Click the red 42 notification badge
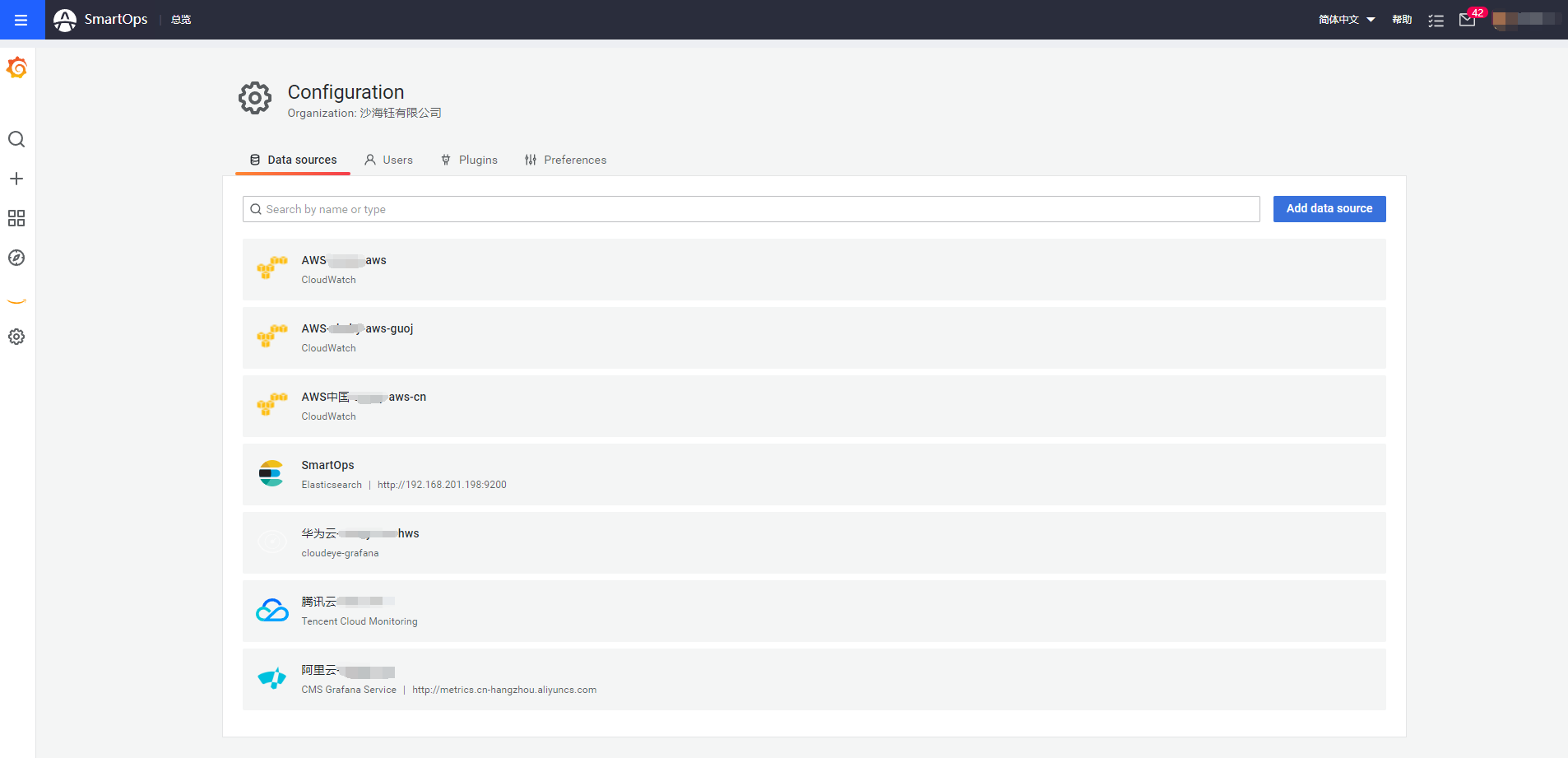Viewport: 1568px width, 758px height. (x=1478, y=12)
